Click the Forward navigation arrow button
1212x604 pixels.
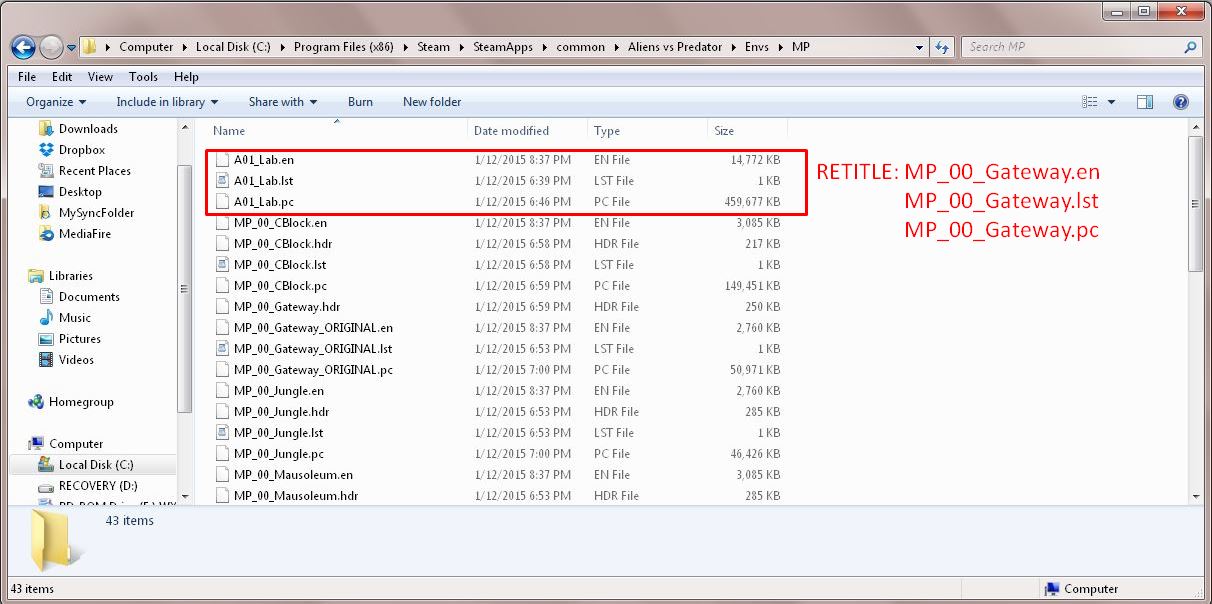tap(51, 47)
